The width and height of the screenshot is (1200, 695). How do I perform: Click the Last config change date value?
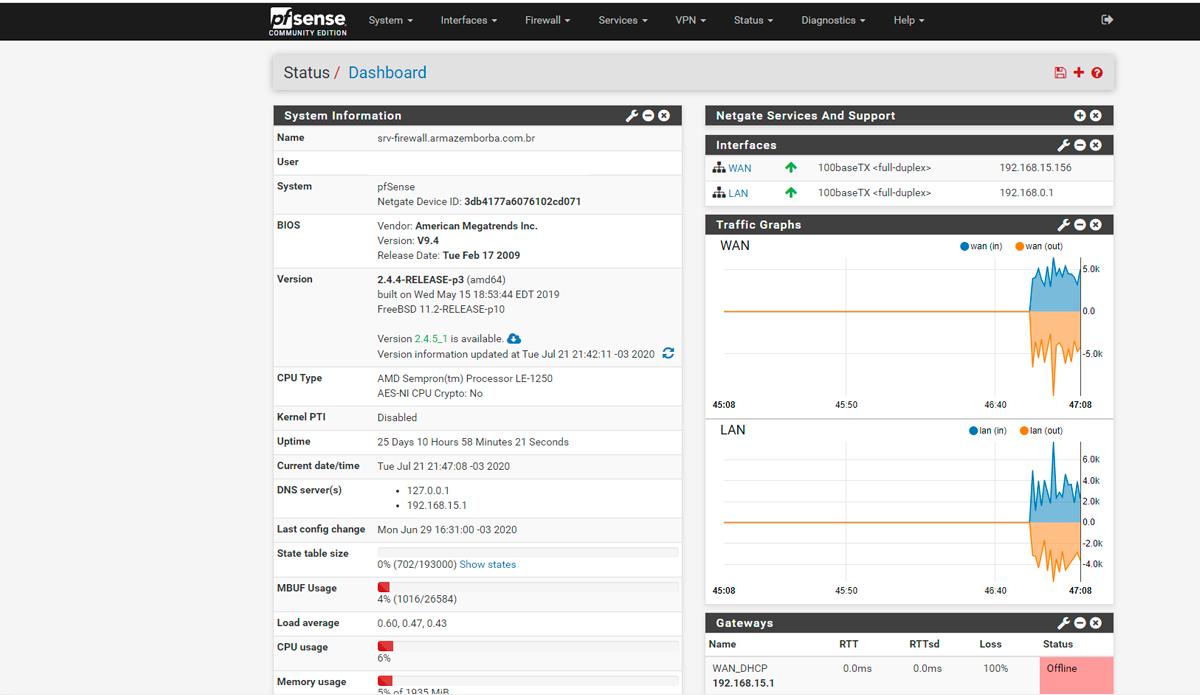[x=447, y=530]
